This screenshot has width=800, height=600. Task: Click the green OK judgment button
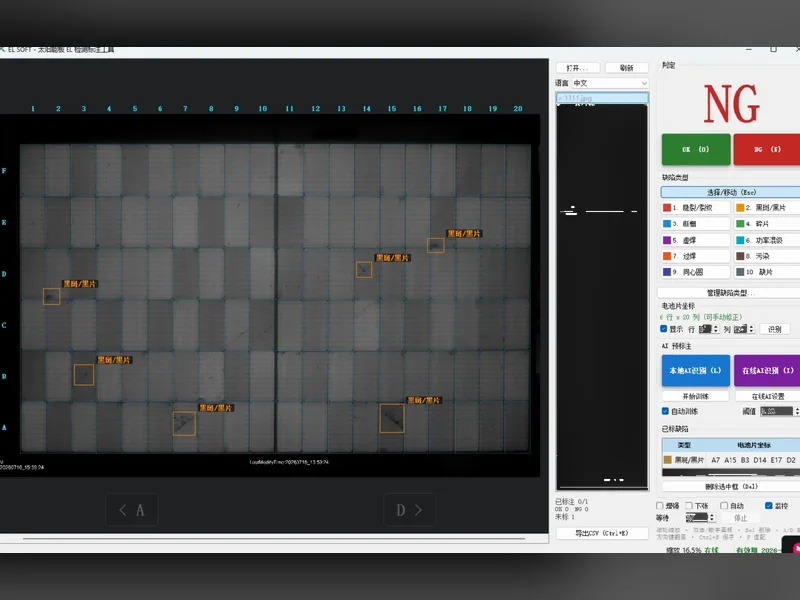(x=696, y=149)
